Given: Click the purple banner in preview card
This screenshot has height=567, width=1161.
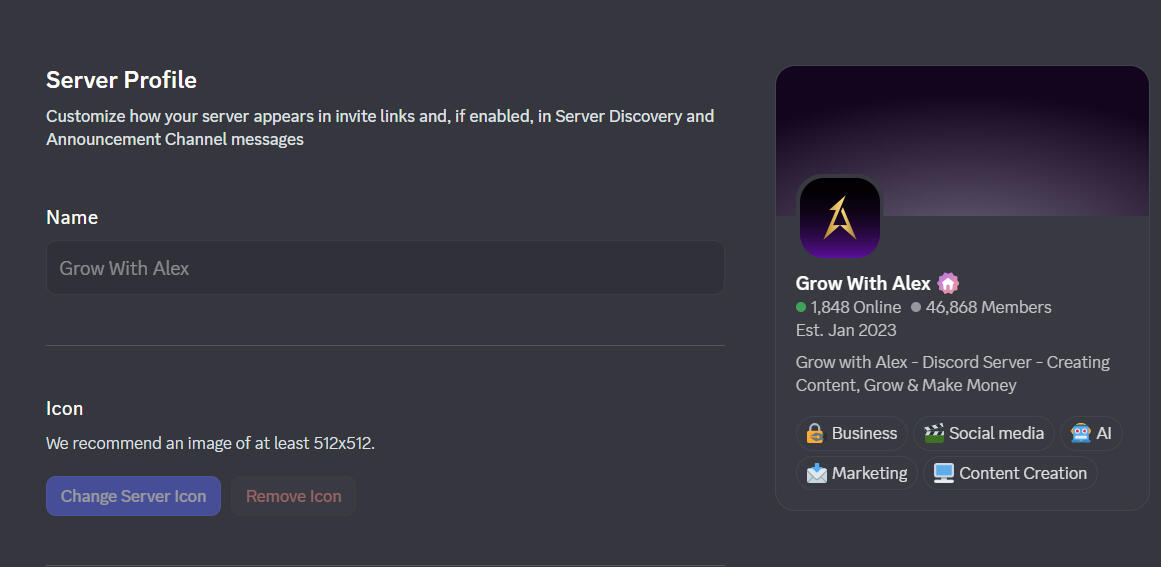Looking at the screenshot, I should tap(1000, 130).
